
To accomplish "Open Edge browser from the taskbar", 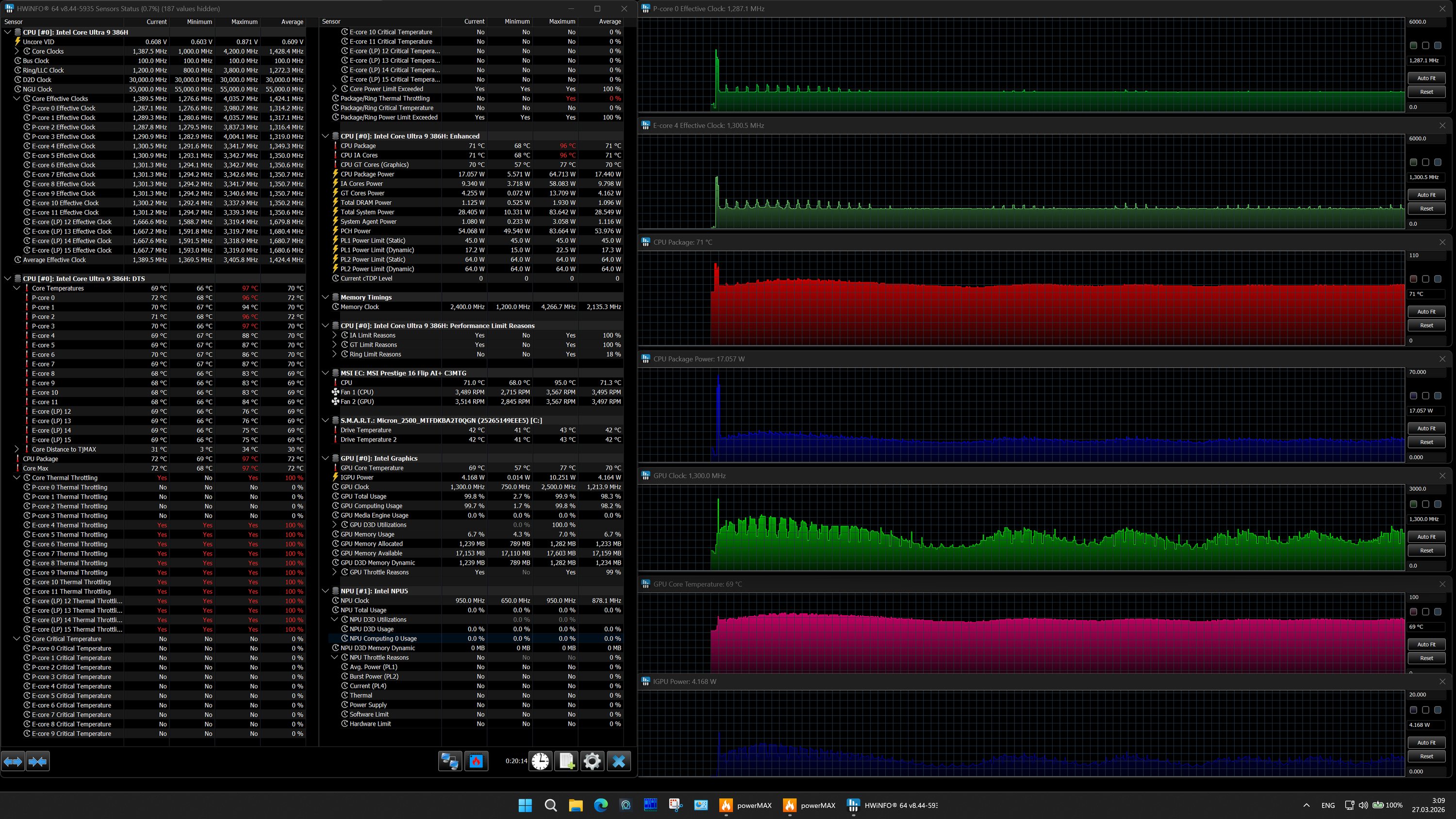I will tap(600, 805).
